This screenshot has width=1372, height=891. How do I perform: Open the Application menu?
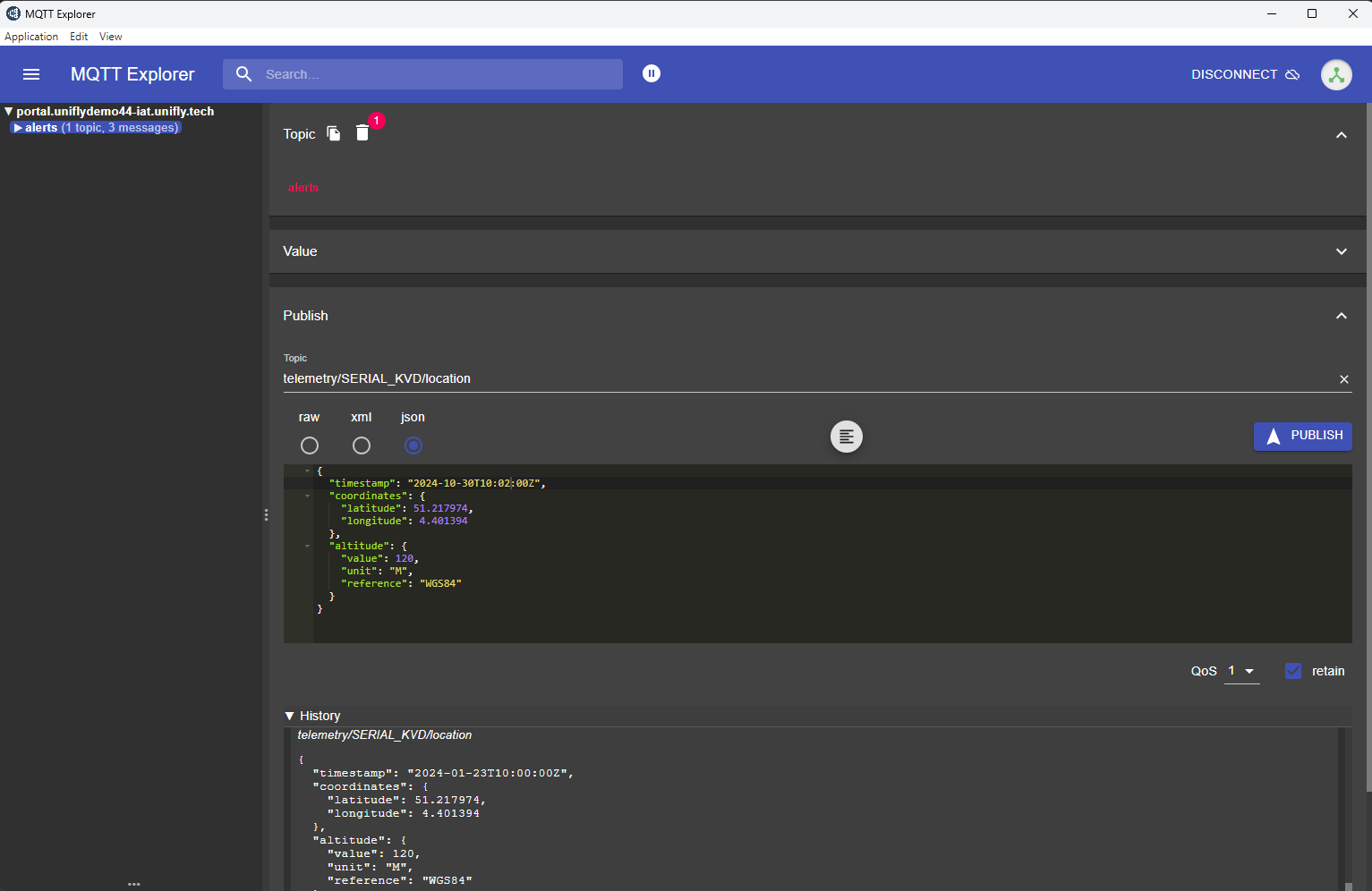[x=31, y=37]
